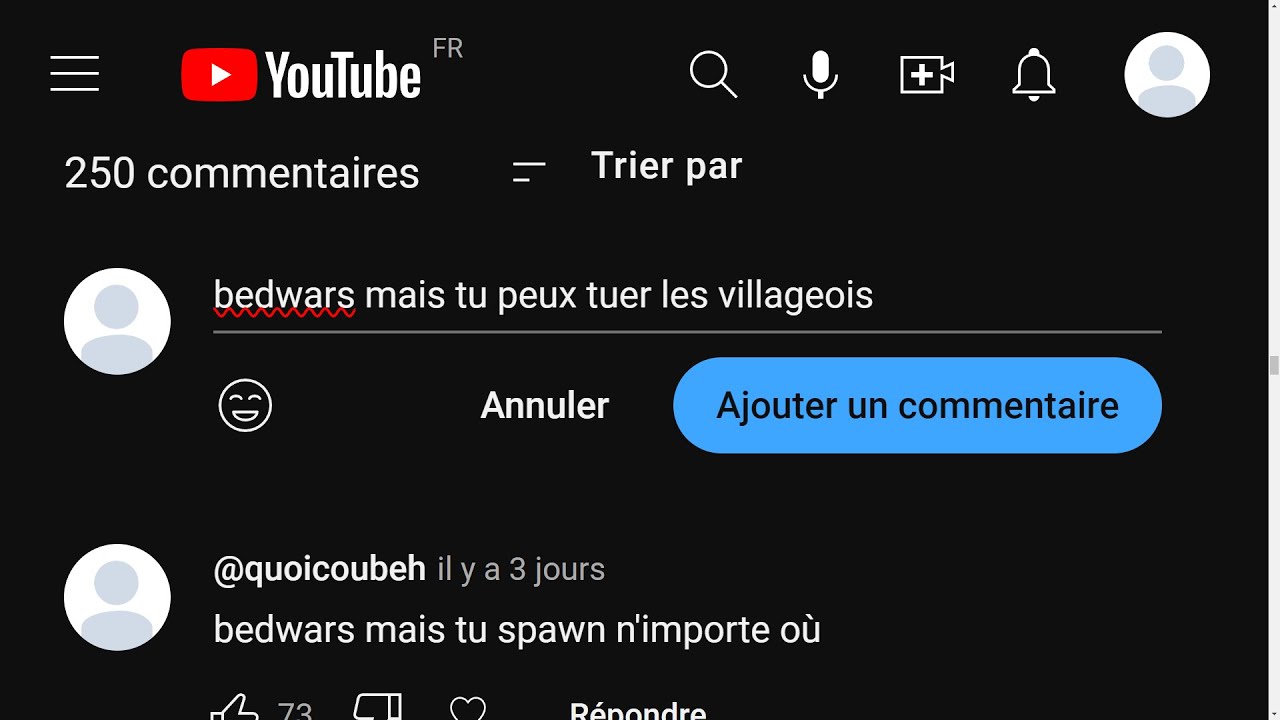
Task: Open the emoji picker smiley icon
Action: [x=245, y=405]
